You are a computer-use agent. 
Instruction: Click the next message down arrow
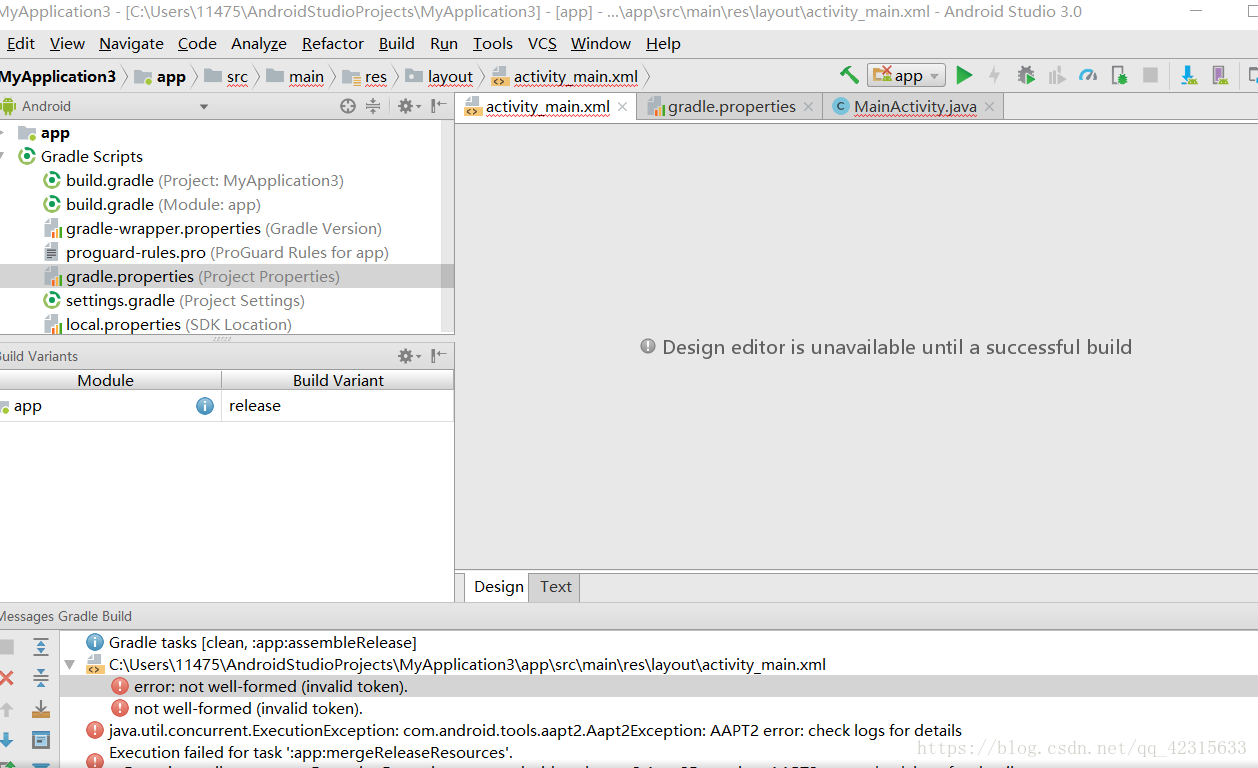[x=6, y=740]
